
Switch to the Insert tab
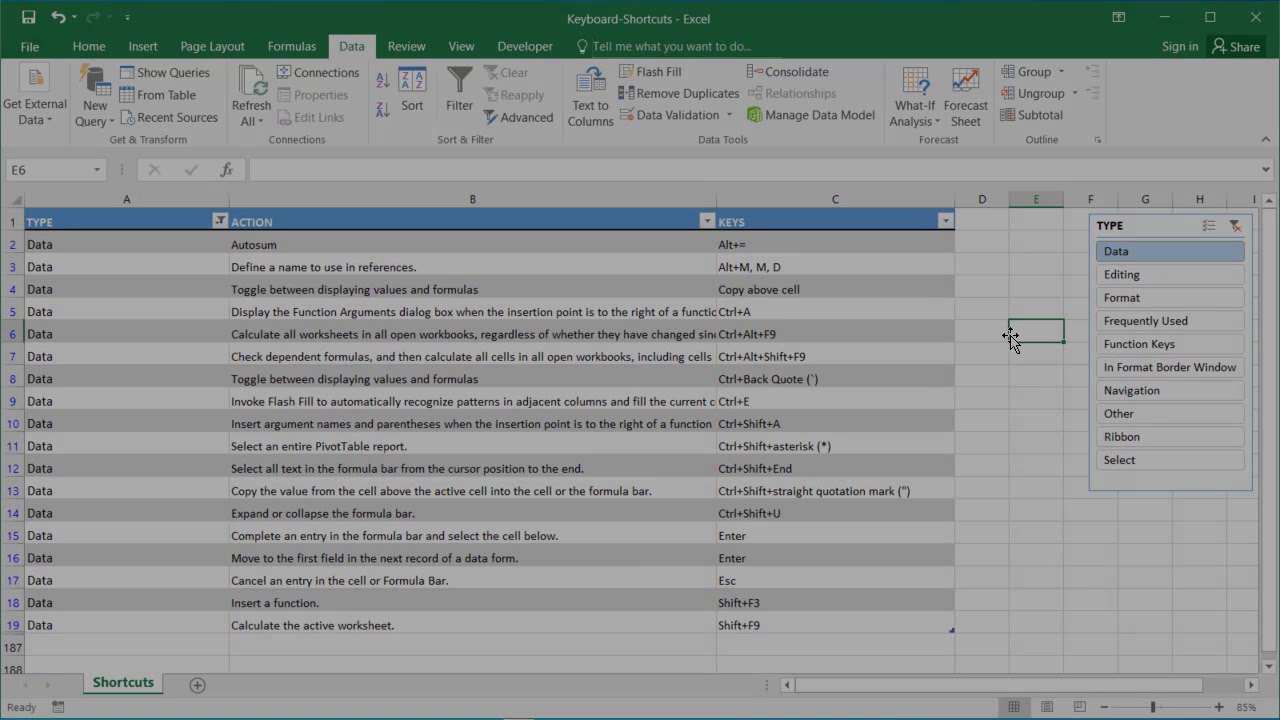[143, 46]
